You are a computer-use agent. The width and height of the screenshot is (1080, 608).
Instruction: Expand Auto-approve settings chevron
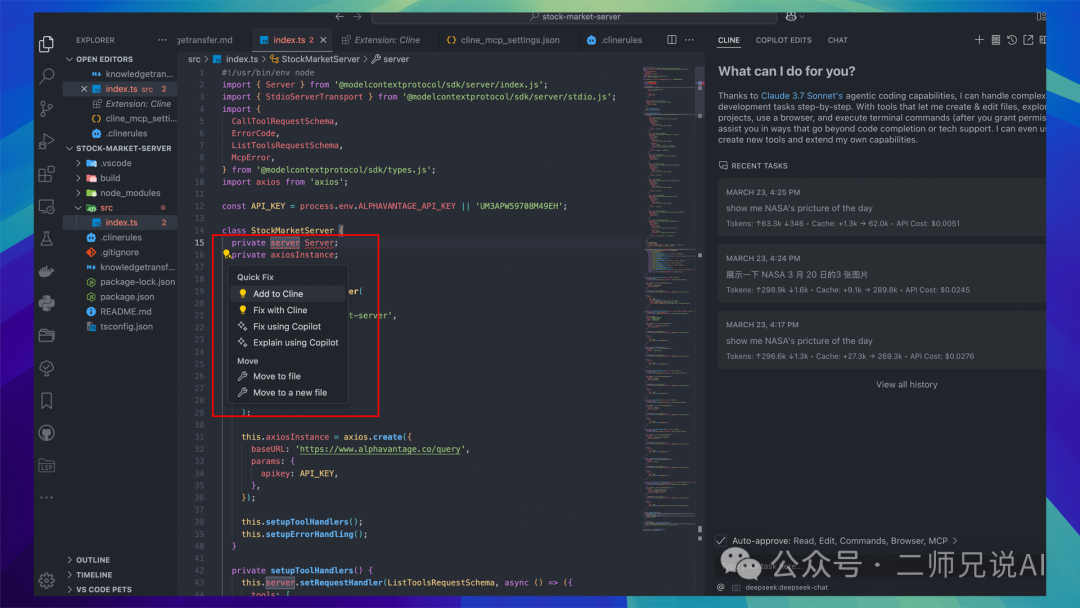tap(955, 541)
